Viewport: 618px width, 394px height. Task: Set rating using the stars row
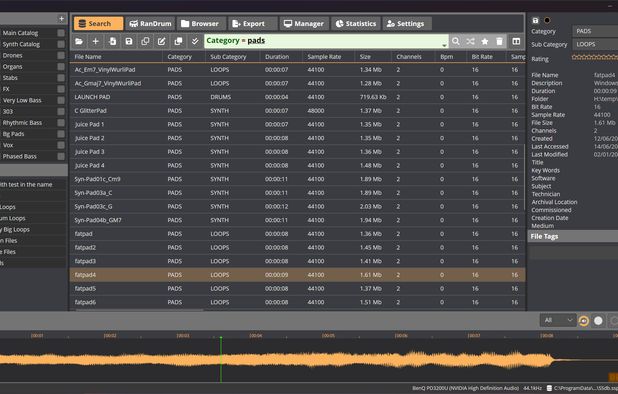595,58
